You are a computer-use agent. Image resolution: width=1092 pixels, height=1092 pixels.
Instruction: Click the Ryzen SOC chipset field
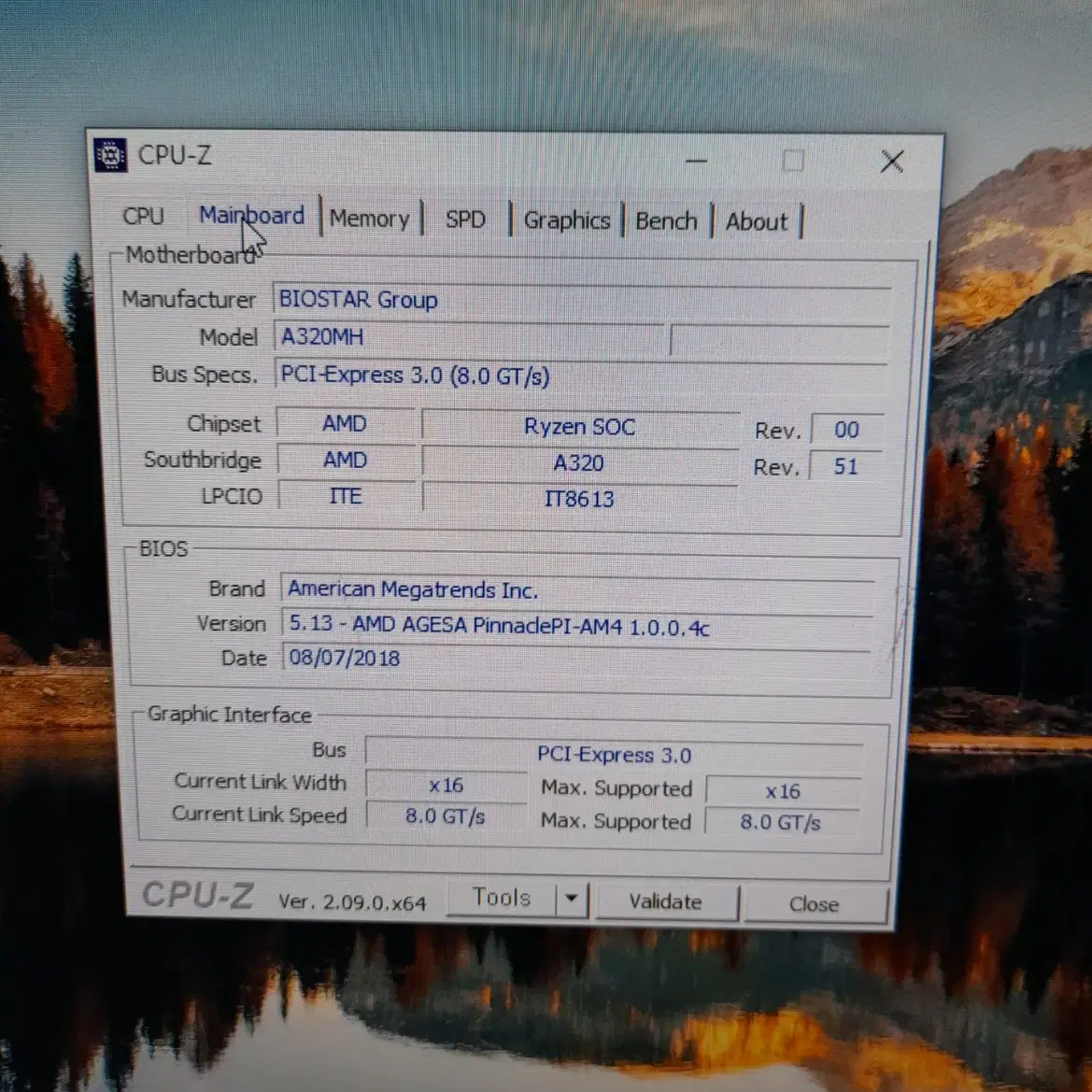click(580, 426)
